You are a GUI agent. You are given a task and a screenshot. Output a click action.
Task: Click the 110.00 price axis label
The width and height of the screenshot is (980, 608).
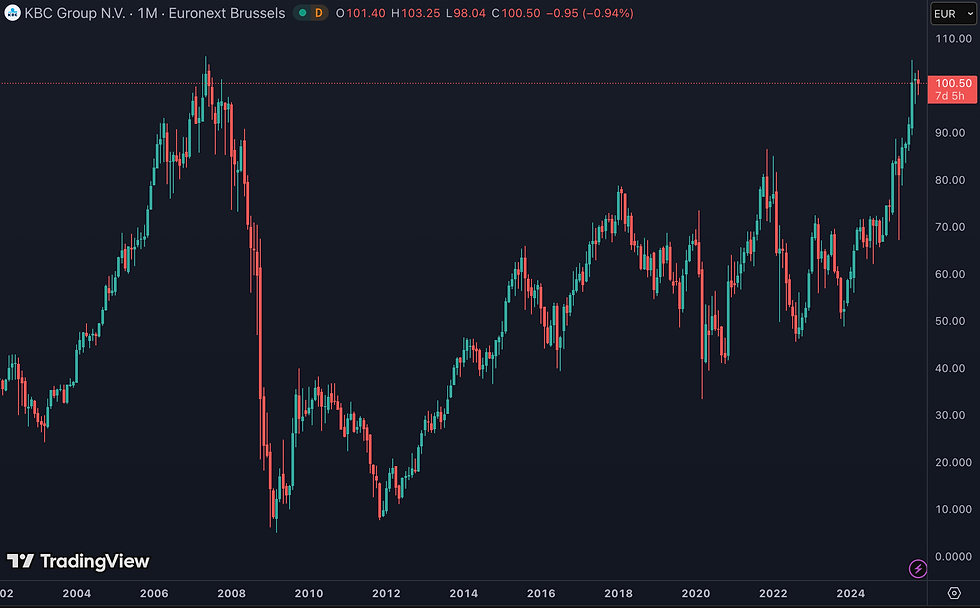click(953, 39)
